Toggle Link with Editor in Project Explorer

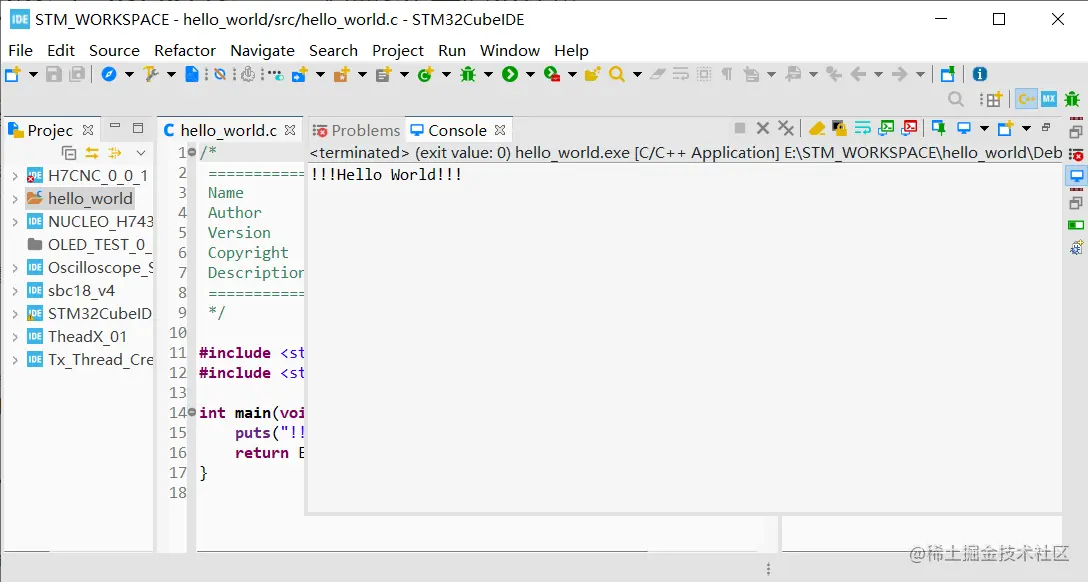92,153
